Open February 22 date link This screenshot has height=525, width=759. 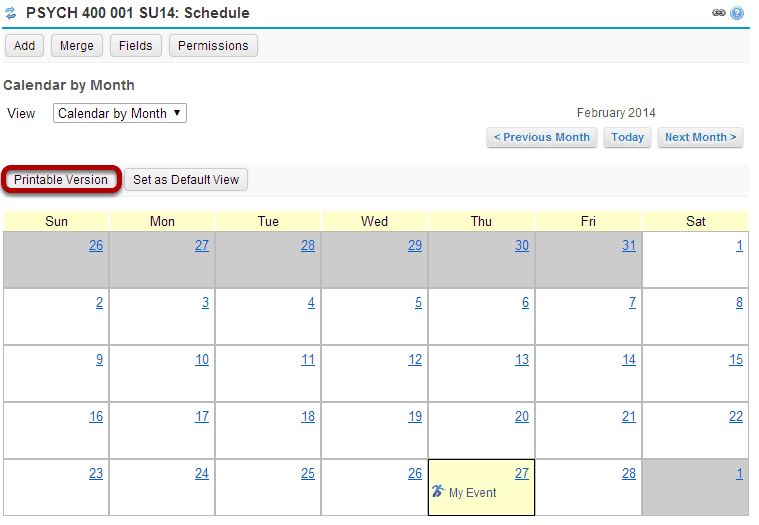click(x=736, y=416)
